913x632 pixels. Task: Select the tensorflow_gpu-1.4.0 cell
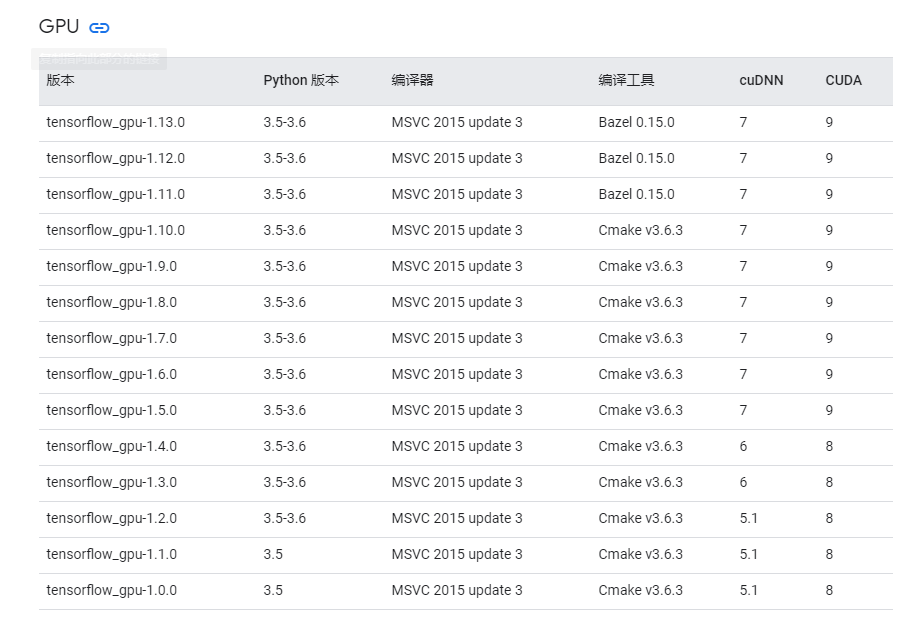click(x=112, y=447)
